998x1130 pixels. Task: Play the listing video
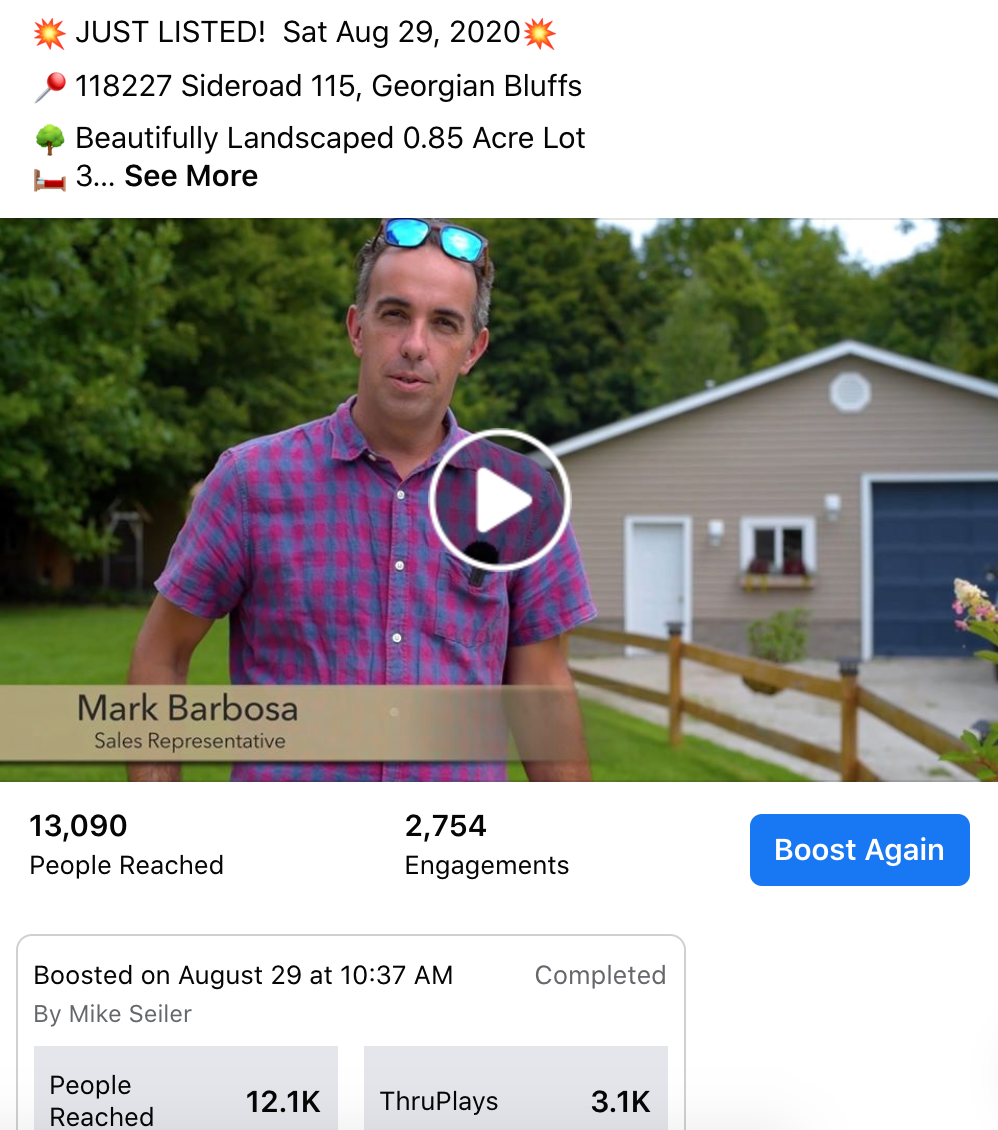pyautogui.click(x=499, y=500)
